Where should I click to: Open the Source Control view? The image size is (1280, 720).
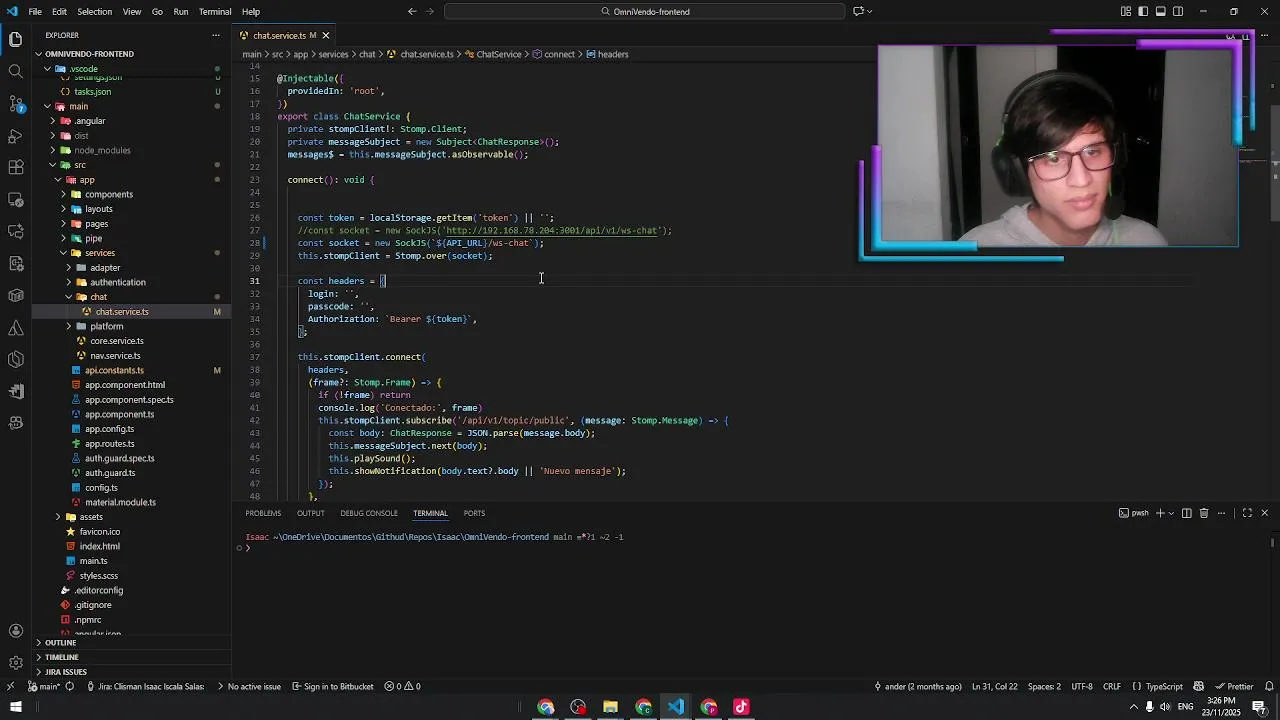pos(15,103)
